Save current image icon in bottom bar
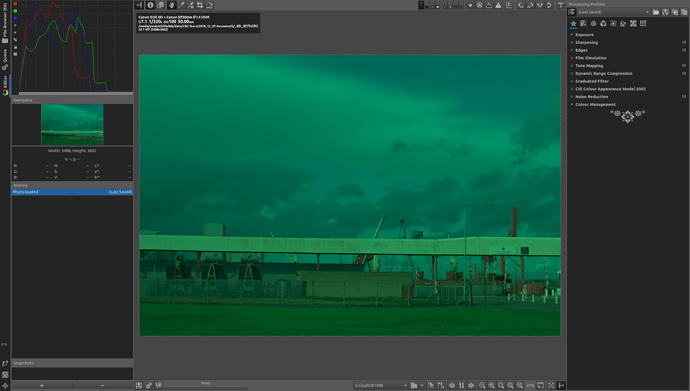Screen dimensions: 690x391 tap(139, 386)
